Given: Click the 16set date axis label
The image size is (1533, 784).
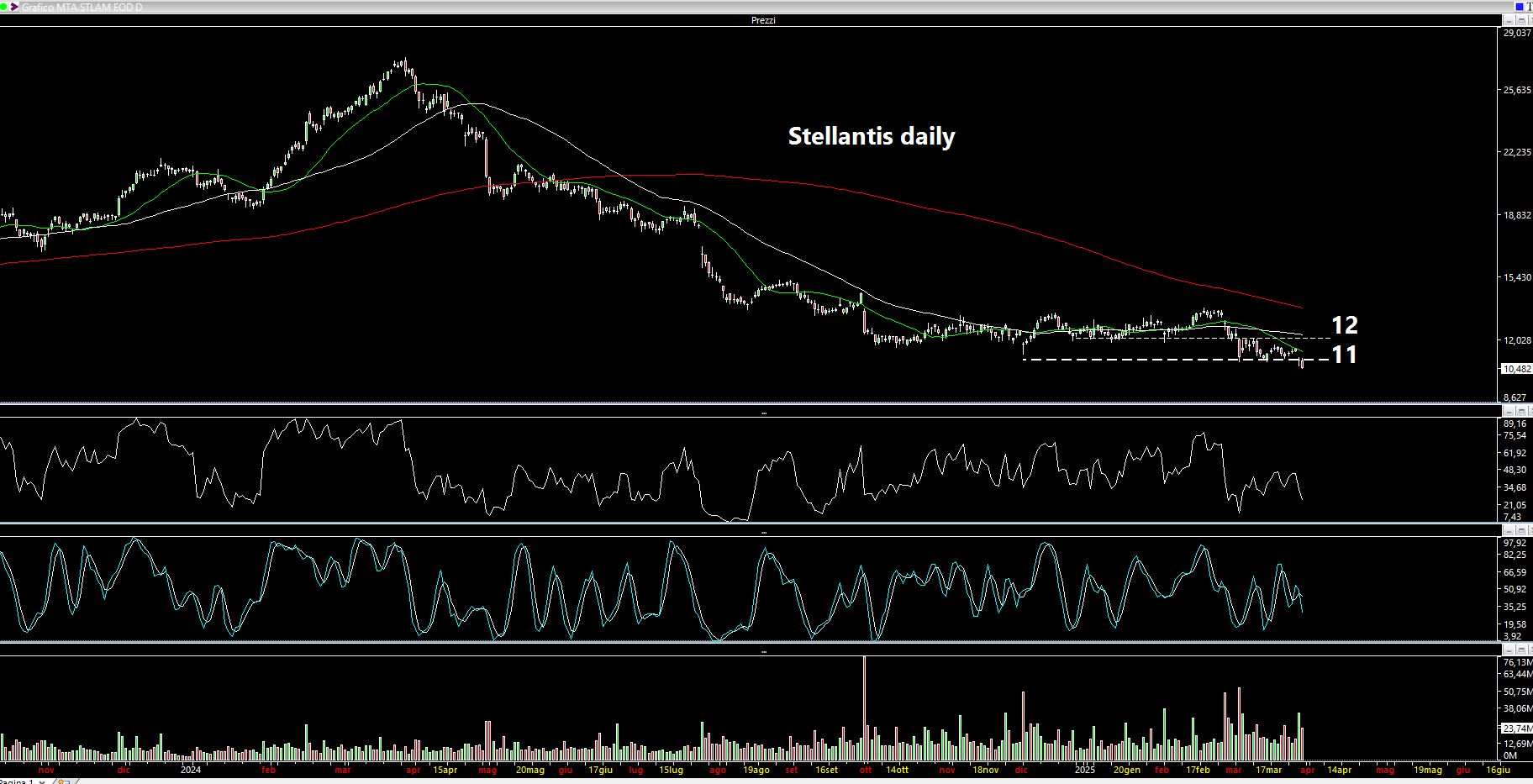Looking at the screenshot, I should pos(826,770).
